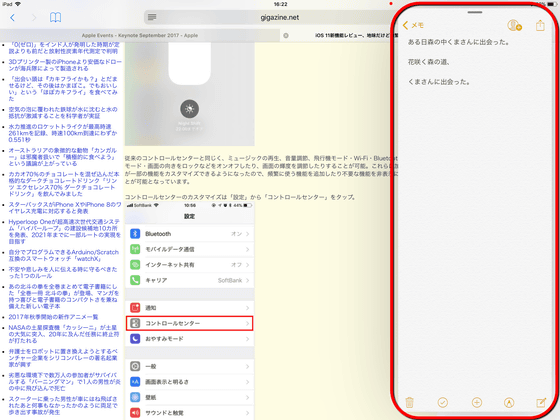Image resolution: width=560 pixels, height=420 pixels.
Task: Add people to this note
Action: click(x=514, y=25)
